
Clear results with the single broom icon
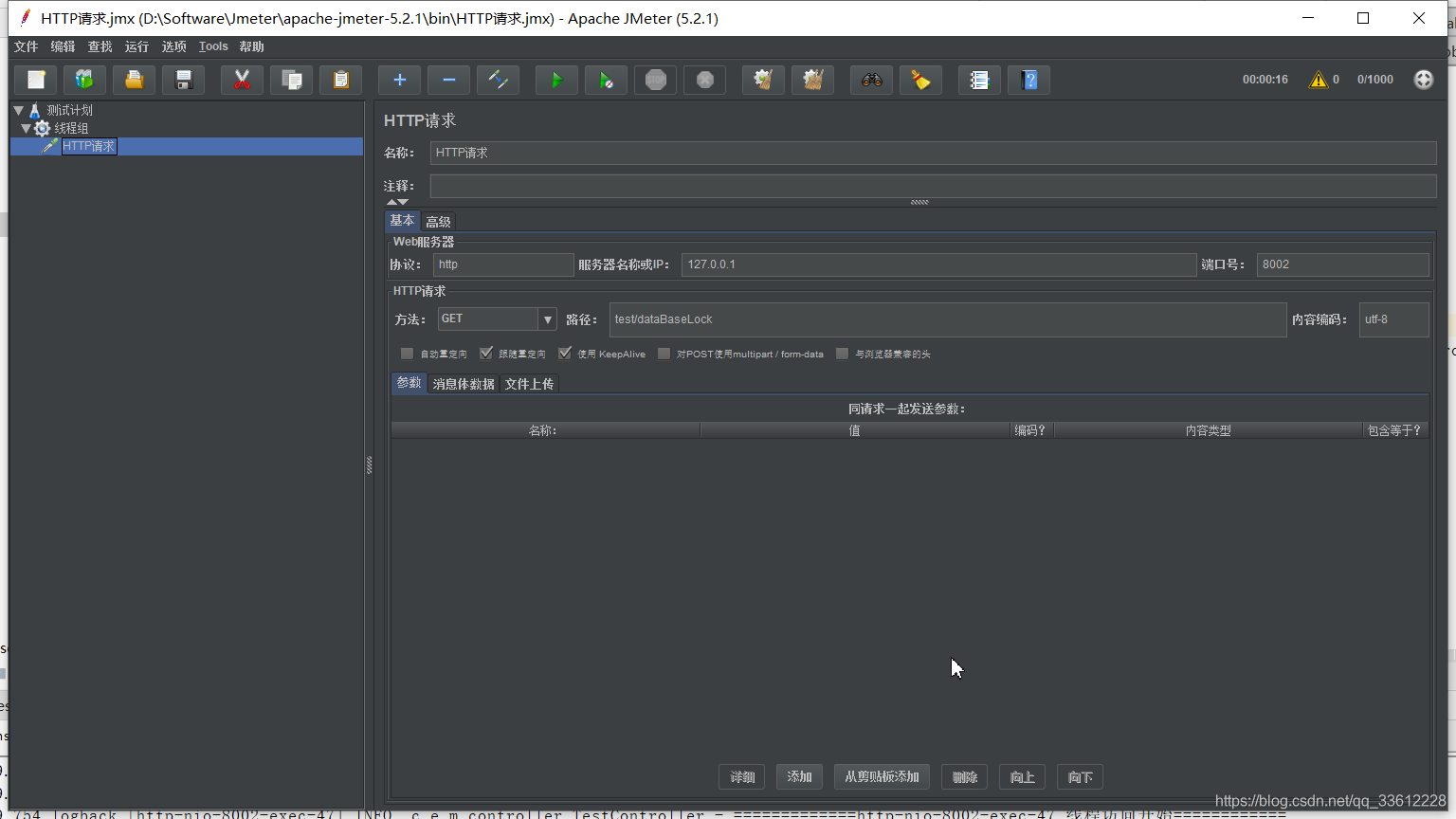(x=763, y=80)
